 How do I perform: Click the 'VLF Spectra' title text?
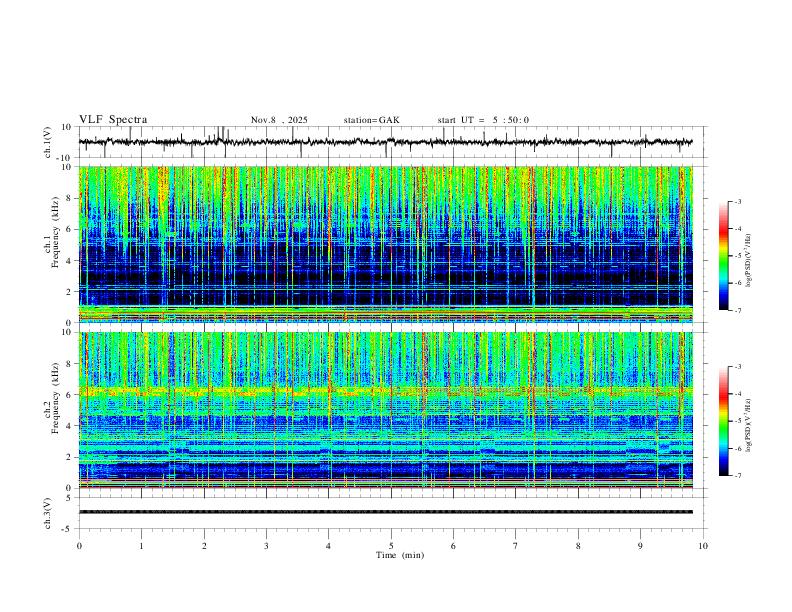point(113,120)
